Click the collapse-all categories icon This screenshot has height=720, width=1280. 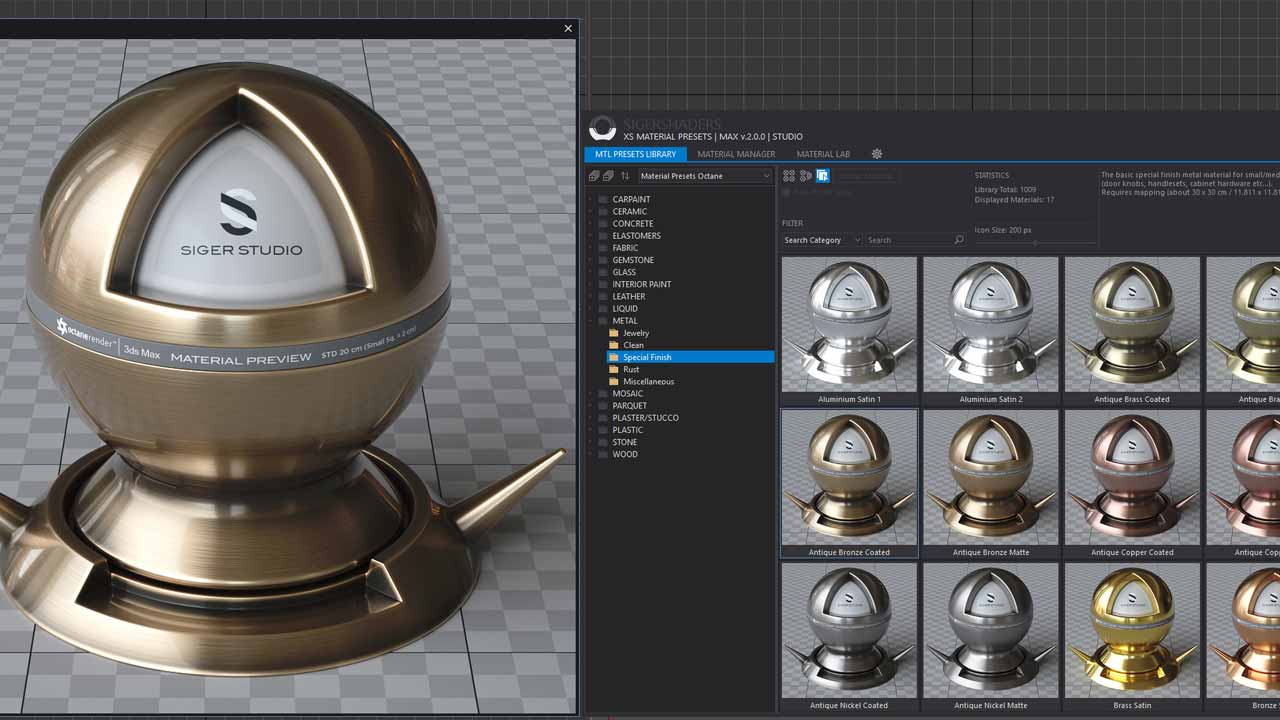click(608, 176)
